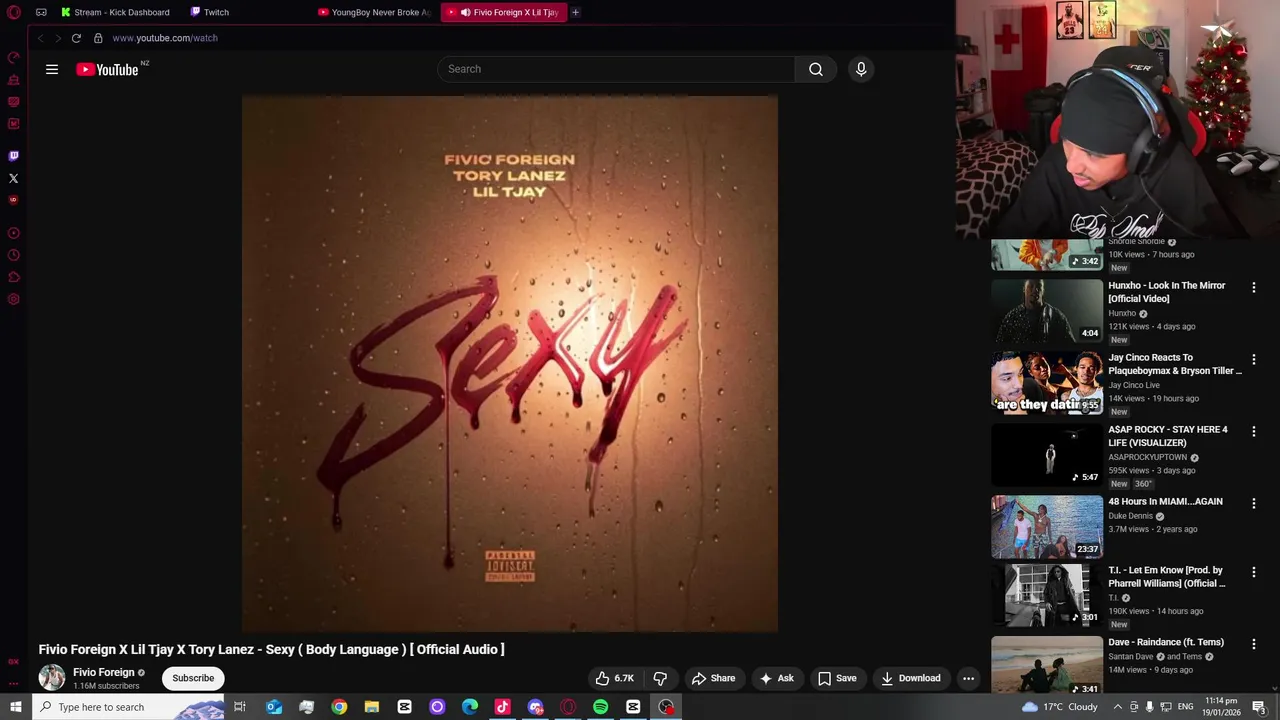This screenshot has width=1280, height=720.
Task: Open options for Jay Cinco Reacts video
Action: 1253,359
